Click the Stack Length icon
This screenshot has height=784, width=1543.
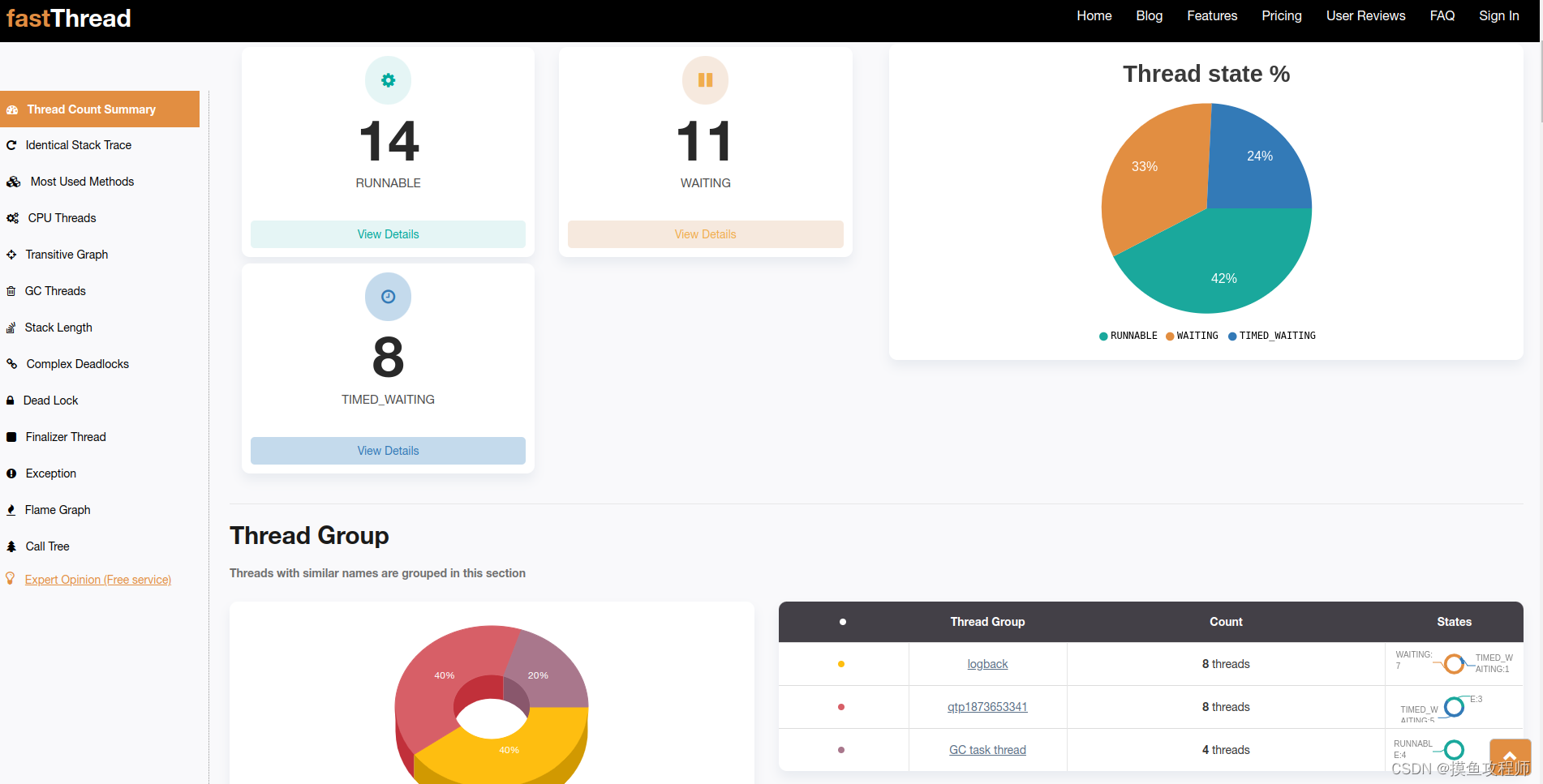coord(11,328)
